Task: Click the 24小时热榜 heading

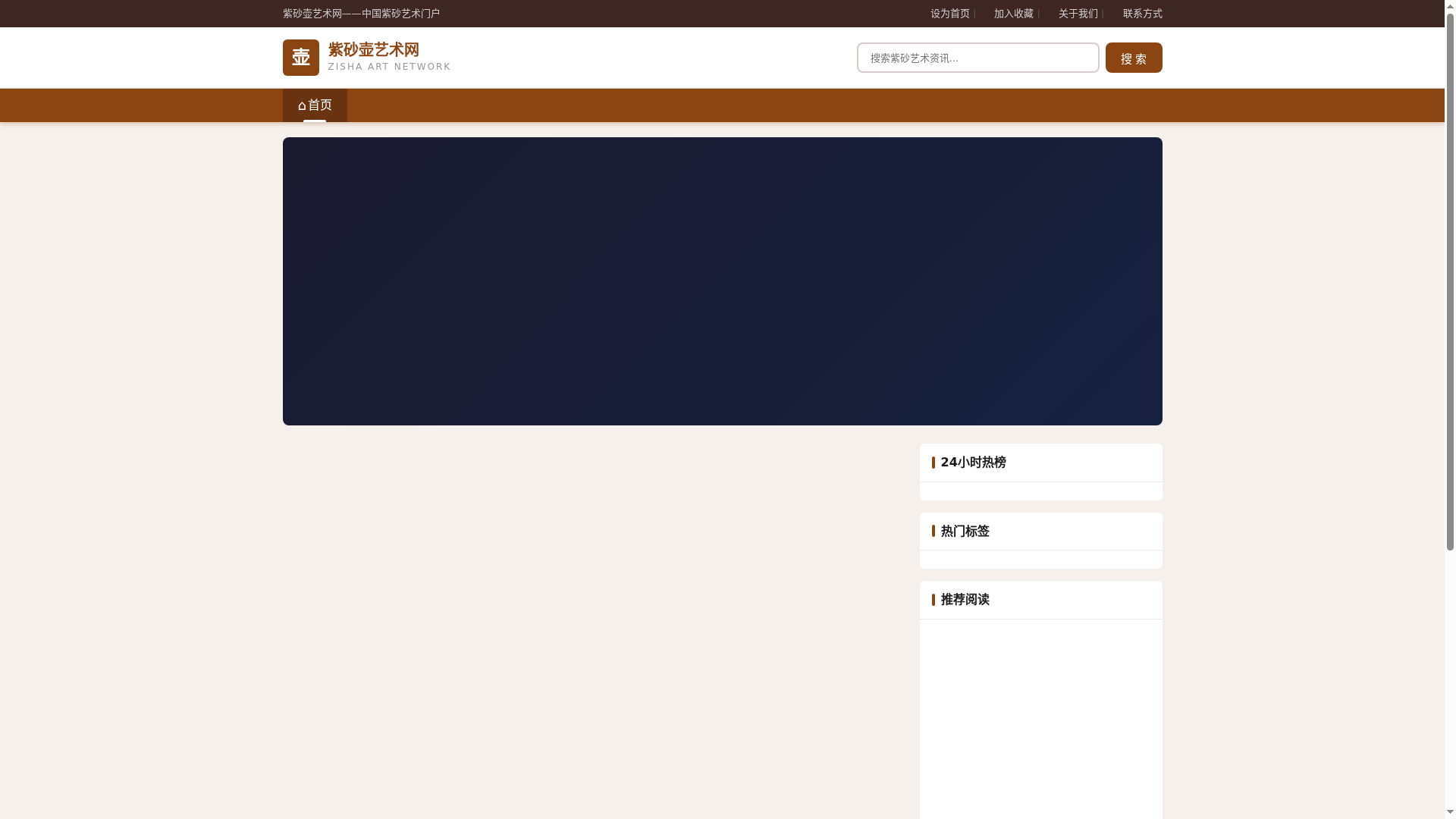Action: pyautogui.click(x=973, y=463)
